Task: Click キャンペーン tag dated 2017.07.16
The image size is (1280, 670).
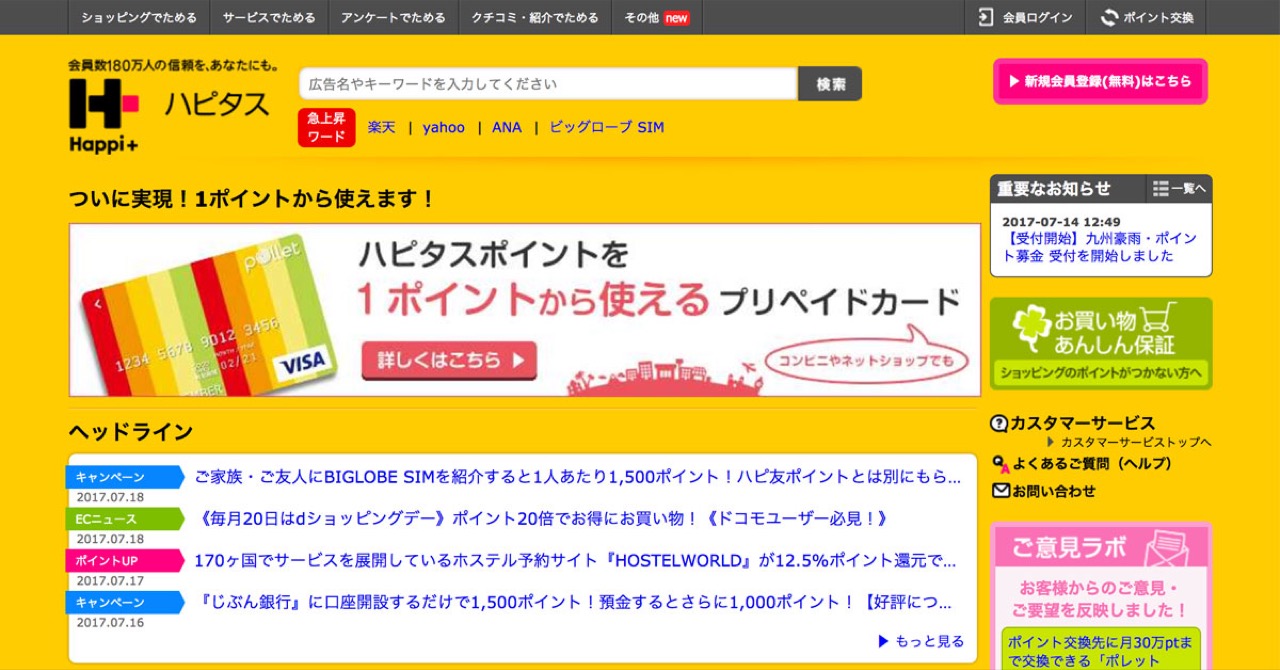Action: [x=125, y=603]
